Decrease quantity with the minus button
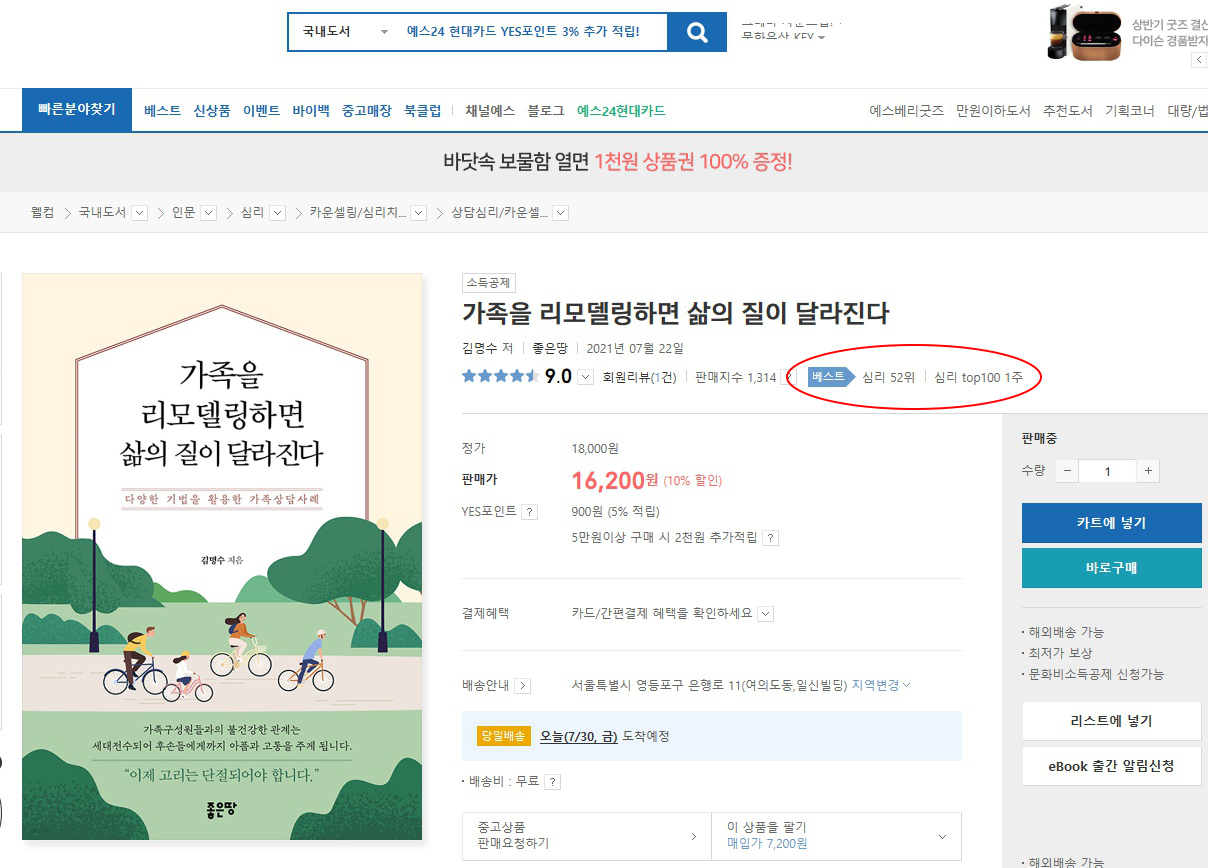 (x=1067, y=471)
